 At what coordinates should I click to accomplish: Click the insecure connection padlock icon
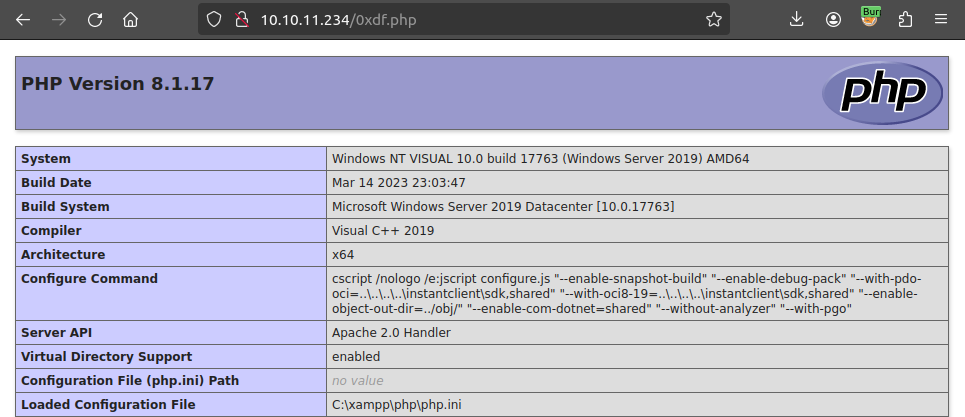click(239, 19)
